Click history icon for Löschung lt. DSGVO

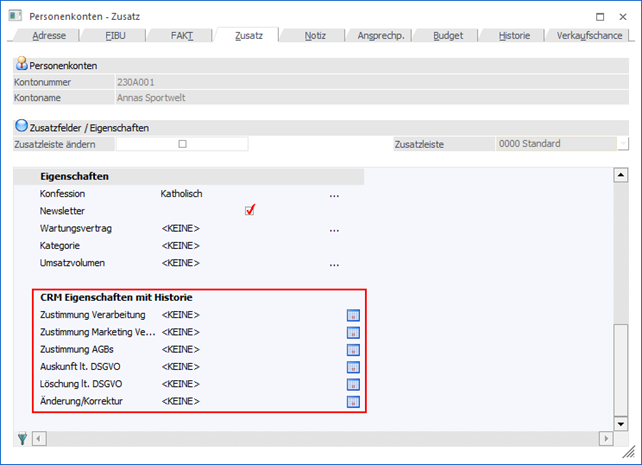coord(352,384)
